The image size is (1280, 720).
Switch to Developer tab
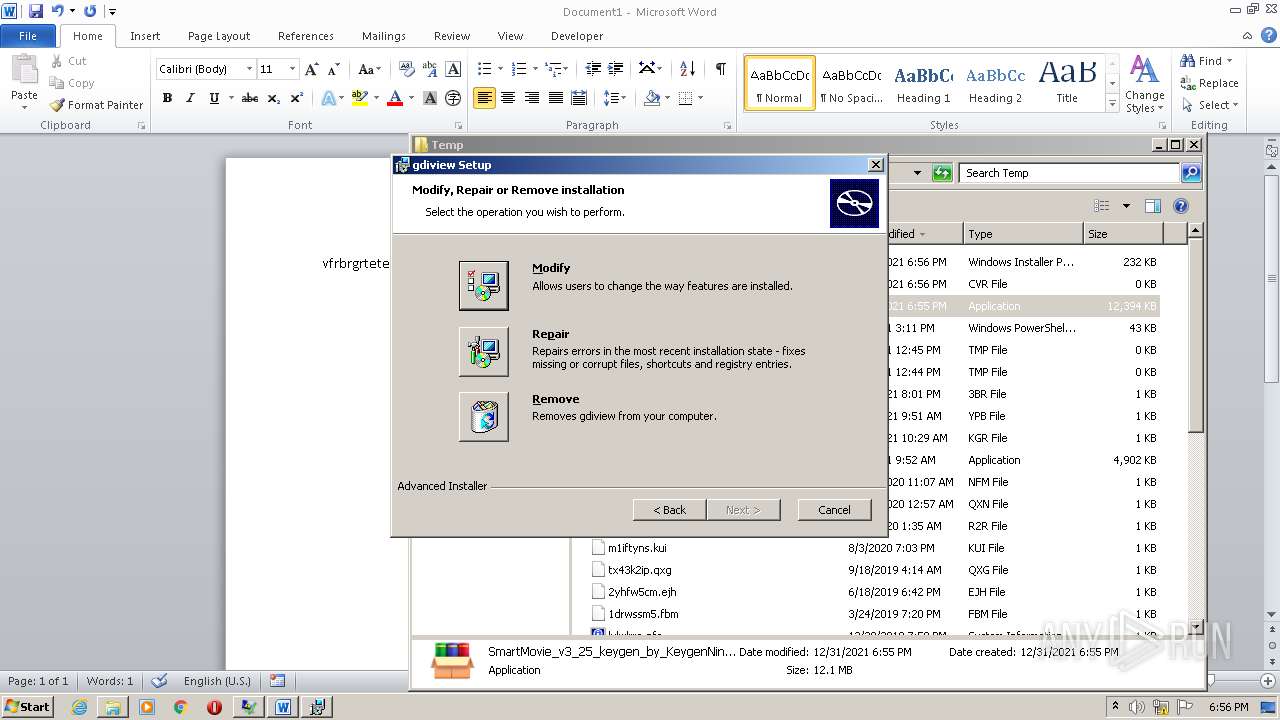click(x=577, y=36)
